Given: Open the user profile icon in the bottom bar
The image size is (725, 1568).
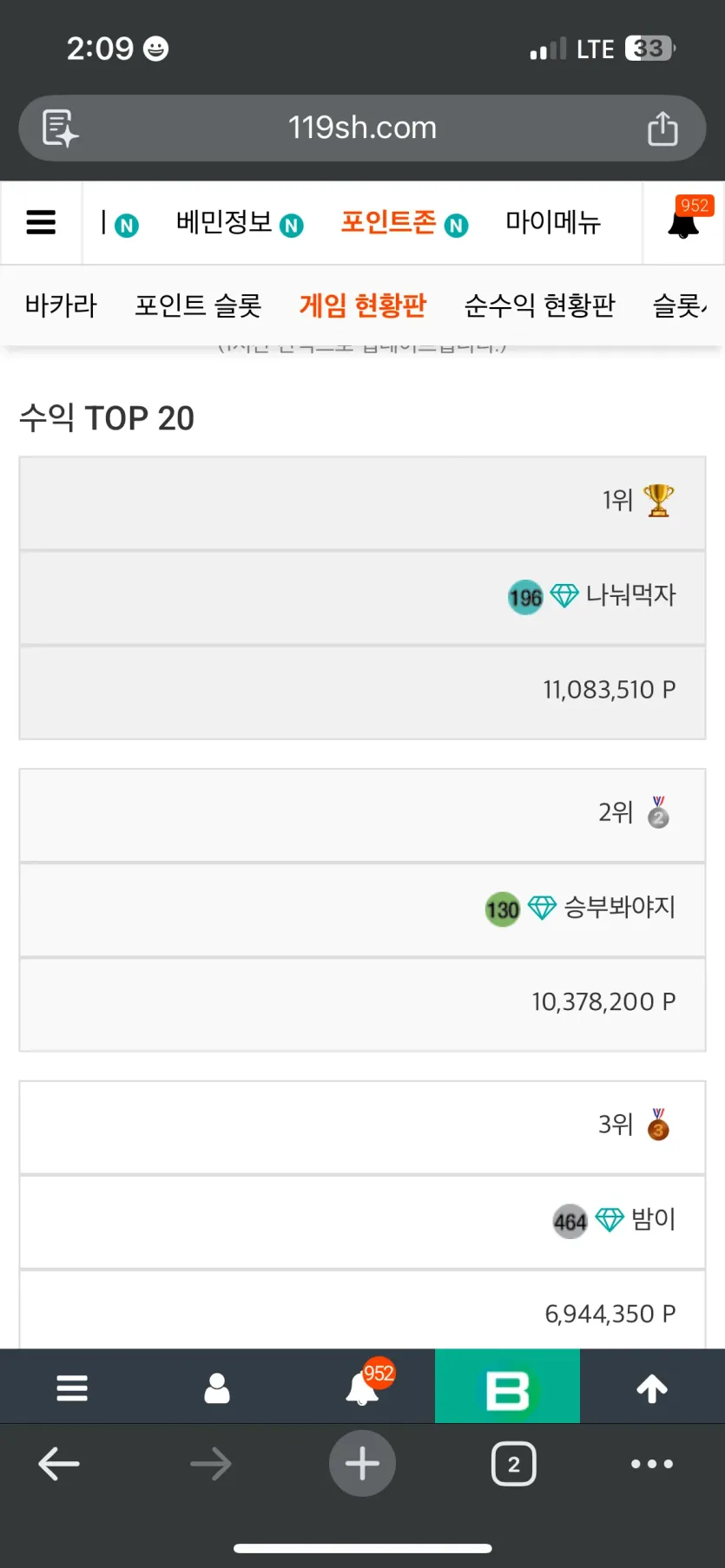Looking at the screenshot, I should point(217,1388).
